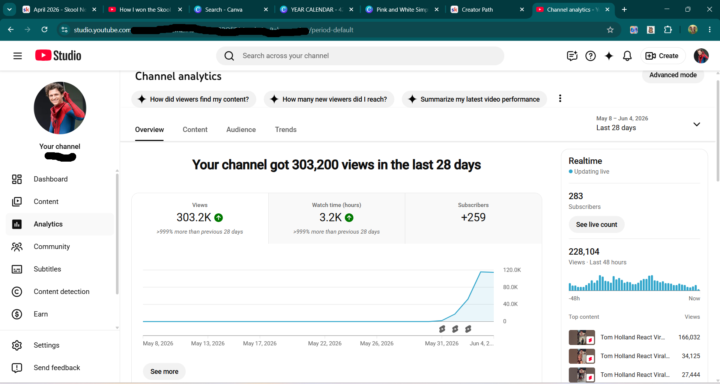The width and height of the screenshot is (720, 384).
Task: Open browser extensions puzzle icon
Action: (668, 30)
